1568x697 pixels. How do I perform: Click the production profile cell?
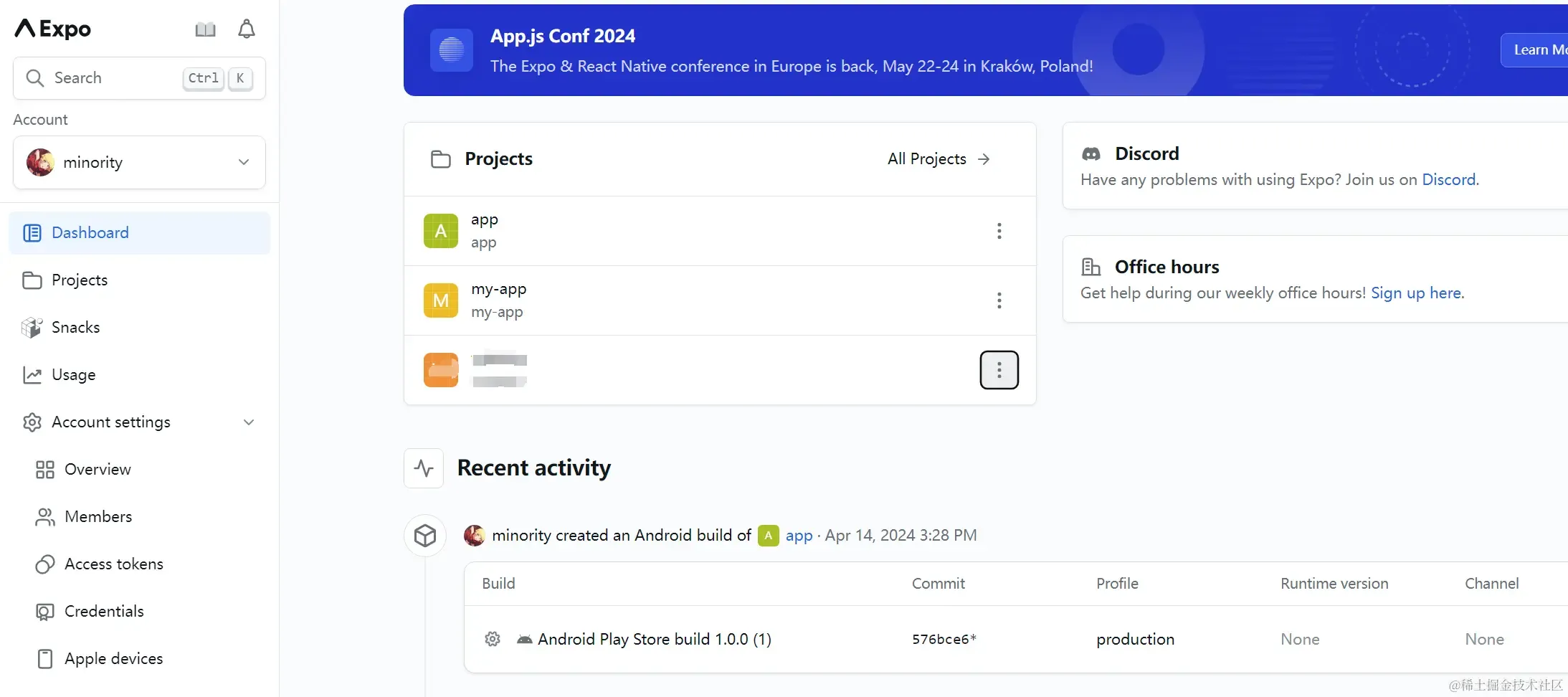tap(1136, 640)
